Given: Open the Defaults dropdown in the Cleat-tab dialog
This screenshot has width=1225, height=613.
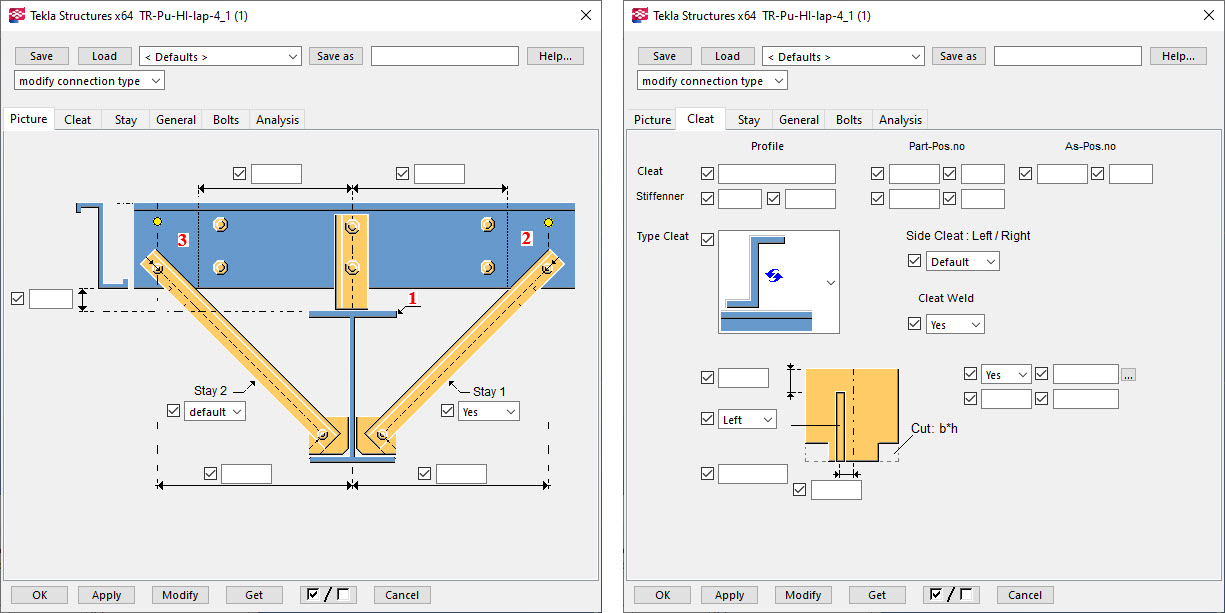Looking at the screenshot, I should 843,57.
